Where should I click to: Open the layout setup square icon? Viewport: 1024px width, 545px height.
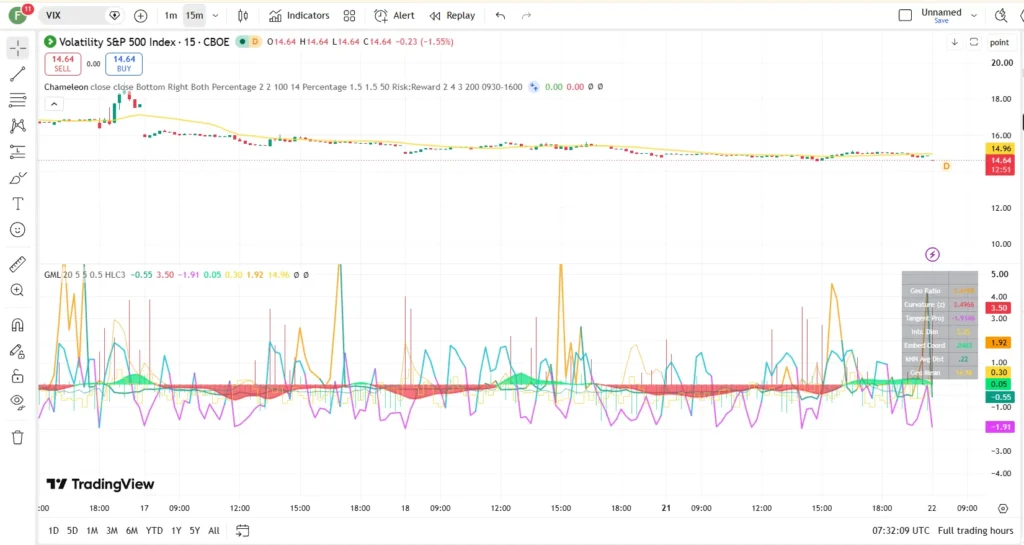pyautogui.click(x=905, y=15)
